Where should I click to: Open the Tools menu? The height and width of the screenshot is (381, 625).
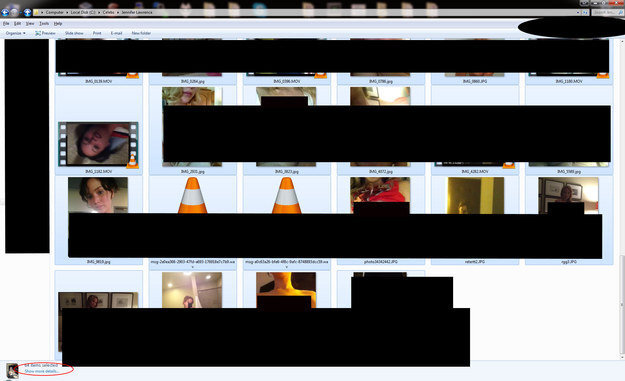click(44, 24)
